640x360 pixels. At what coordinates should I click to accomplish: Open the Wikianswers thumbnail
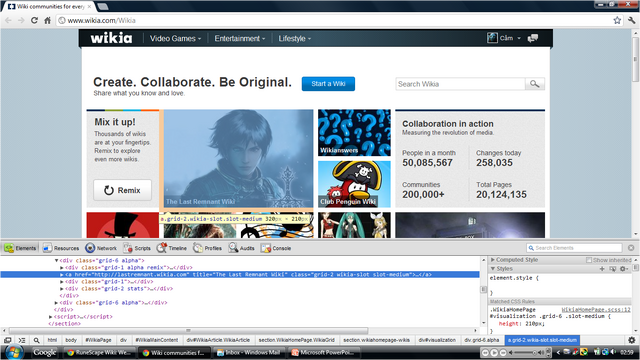tap(354, 133)
